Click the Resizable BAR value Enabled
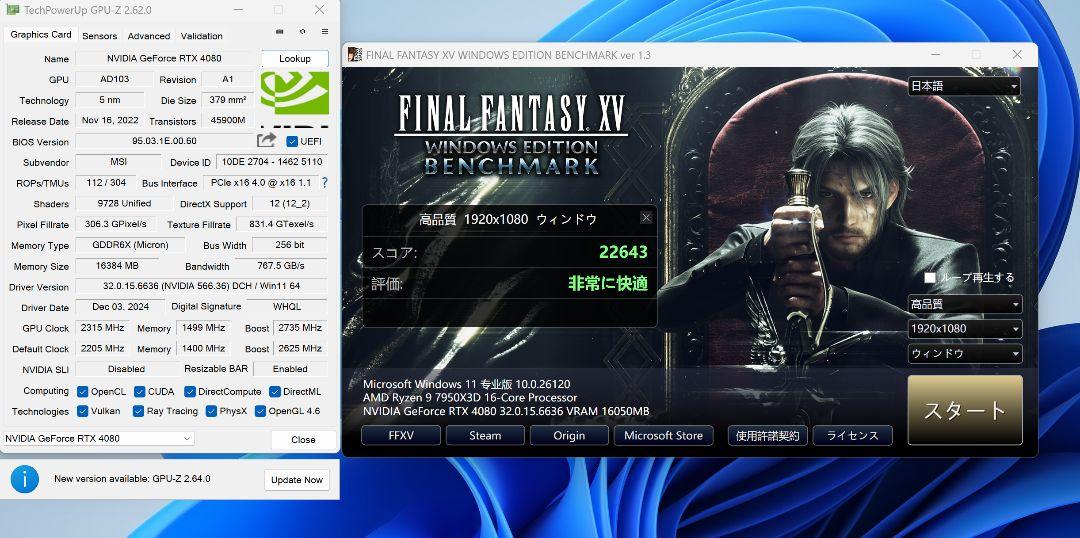This screenshot has width=1080, height=538. pyautogui.click(x=290, y=369)
